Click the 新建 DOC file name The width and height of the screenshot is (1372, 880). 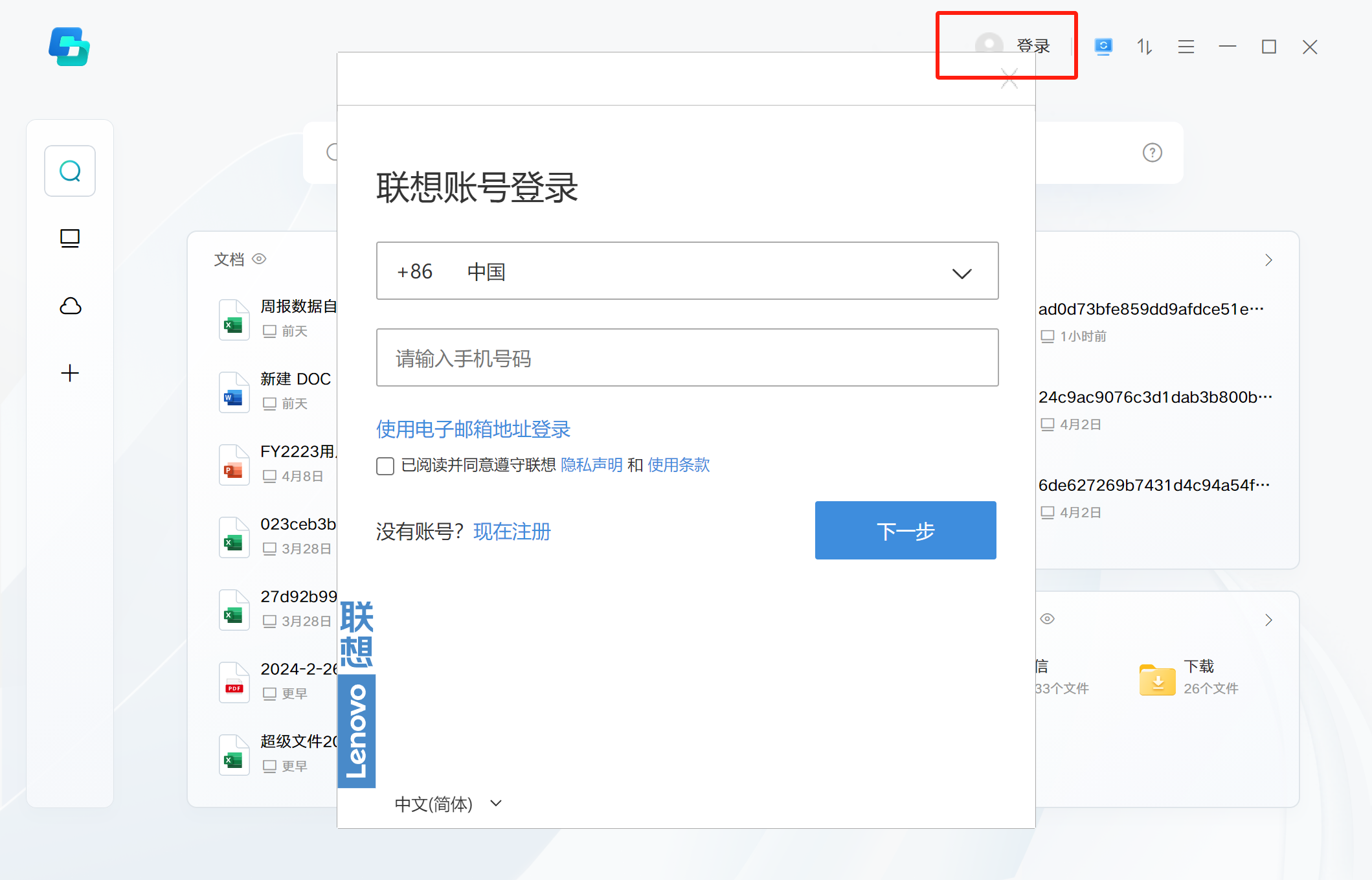(296, 379)
